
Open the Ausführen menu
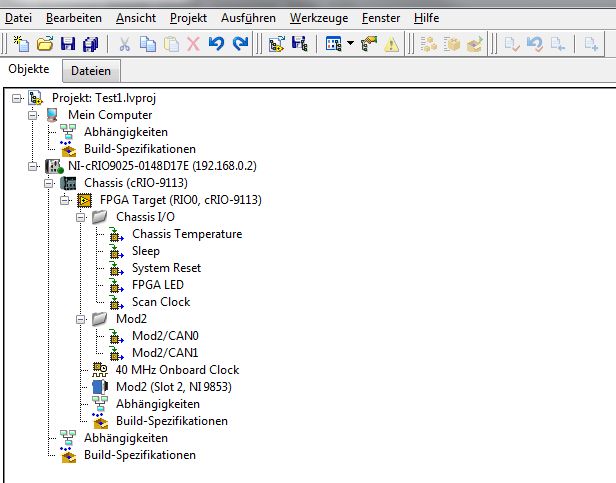pos(248,18)
